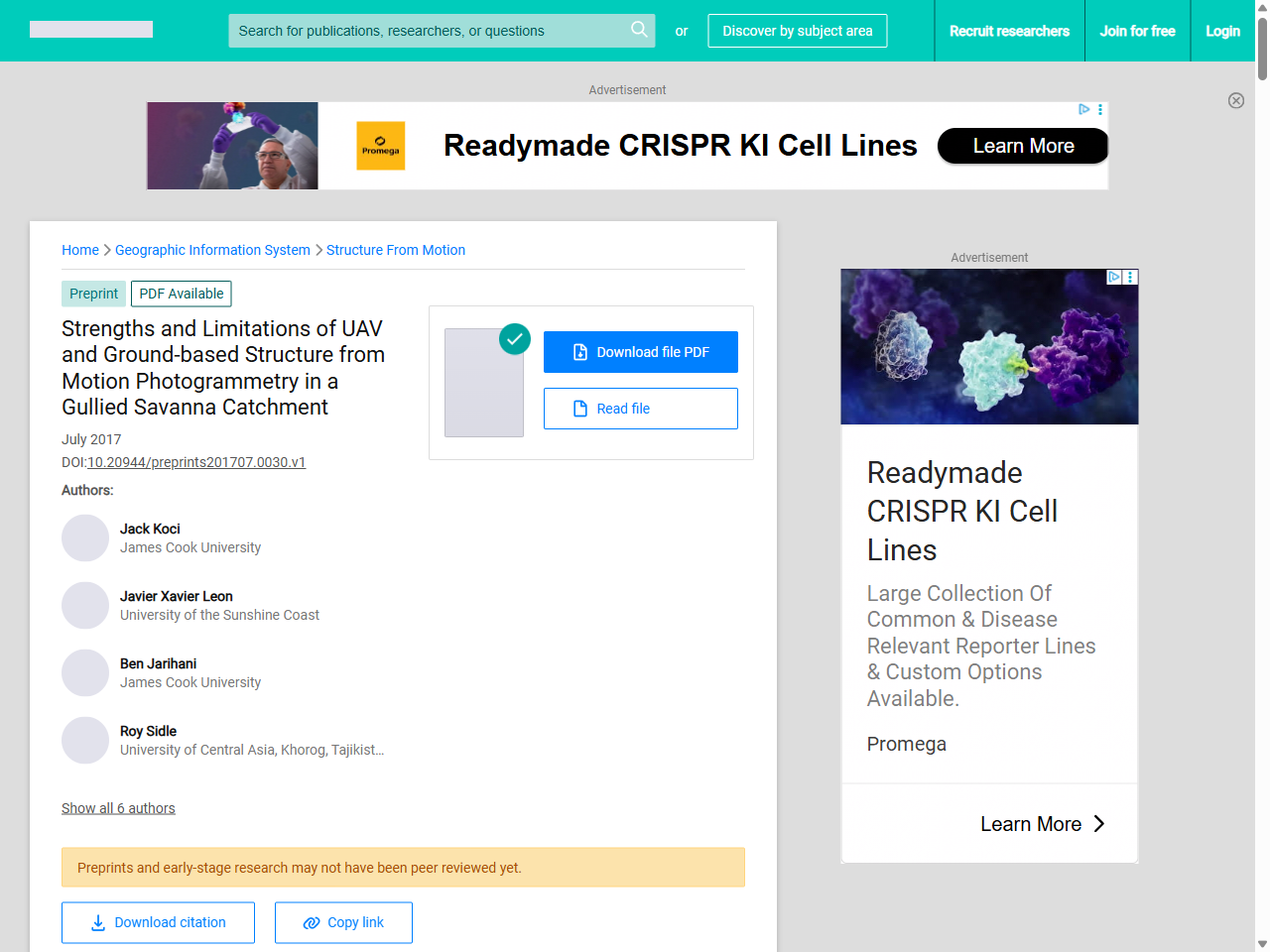
Task: Focus the publications search field
Action: click(427, 31)
